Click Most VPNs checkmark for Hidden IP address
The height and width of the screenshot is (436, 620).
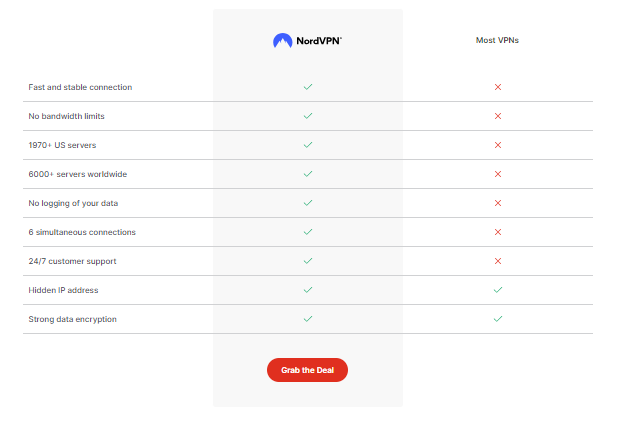[x=497, y=290]
